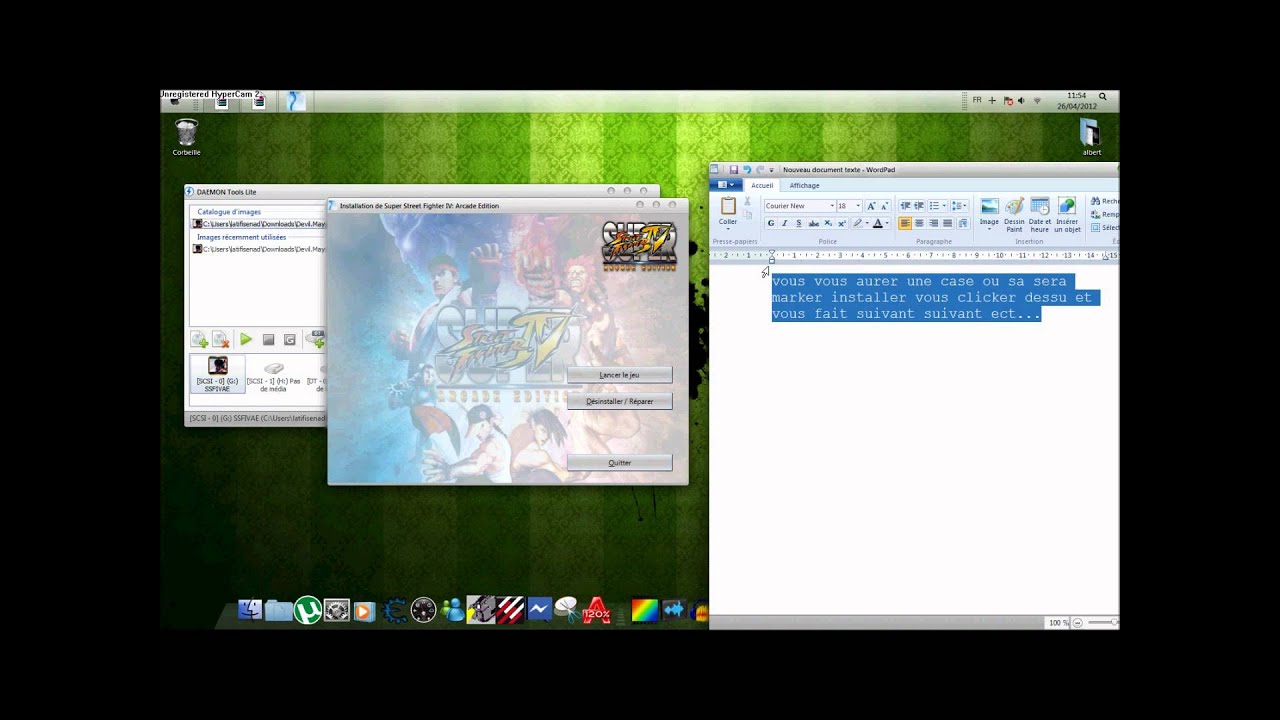Screen dimensions: 1280x720
Task: Click the volume speaker tray icon
Action: tap(1020, 100)
